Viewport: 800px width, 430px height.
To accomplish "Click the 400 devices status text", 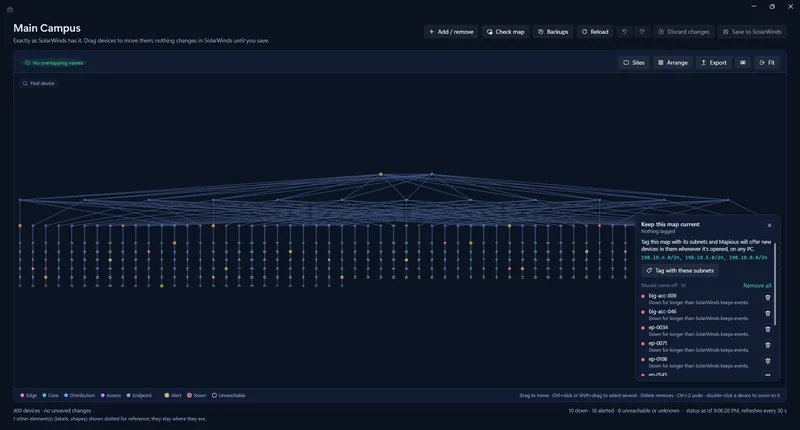I will coord(52,411).
